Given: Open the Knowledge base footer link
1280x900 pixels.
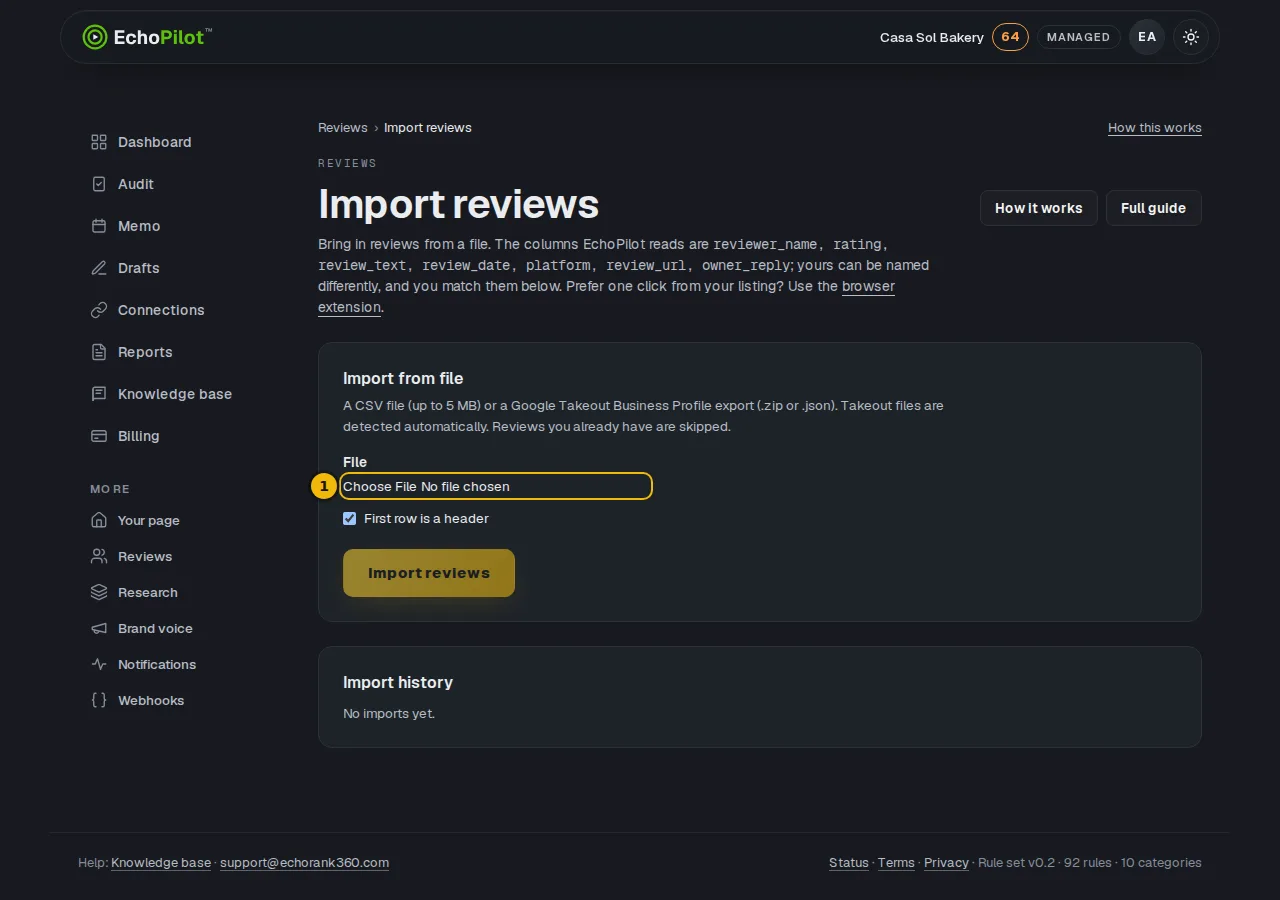Looking at the screenshot, I should pyautogui.click(x=161, y=863).
